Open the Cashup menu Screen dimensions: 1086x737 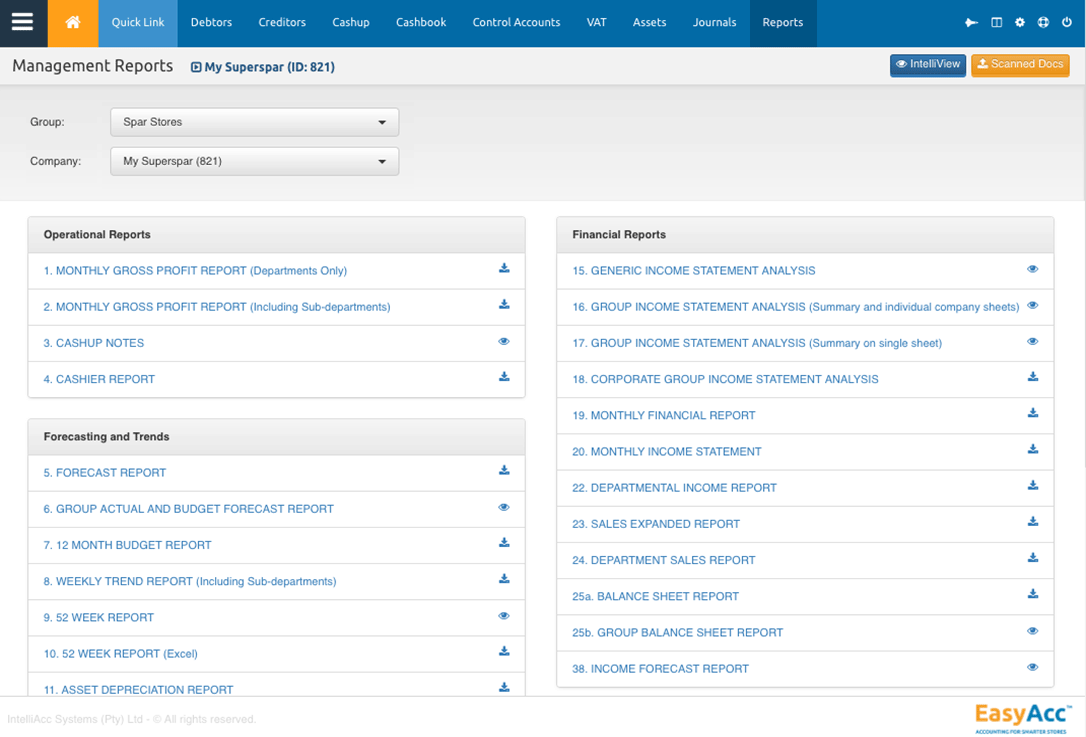pyautogui.click(x=350, y=23)
